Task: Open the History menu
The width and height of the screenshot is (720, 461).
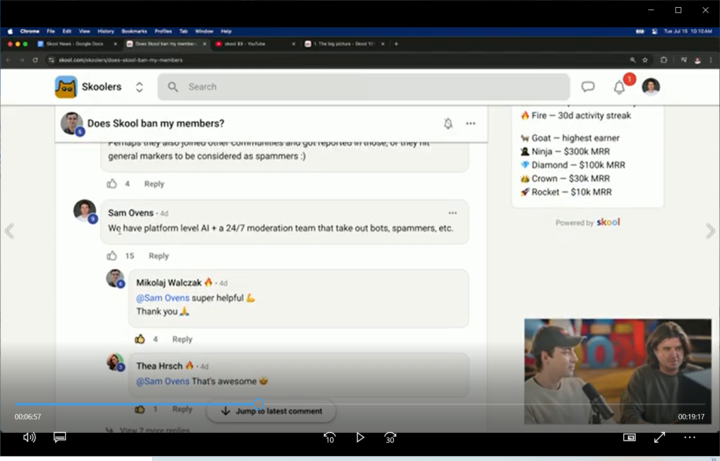Action: coord(106,31)
